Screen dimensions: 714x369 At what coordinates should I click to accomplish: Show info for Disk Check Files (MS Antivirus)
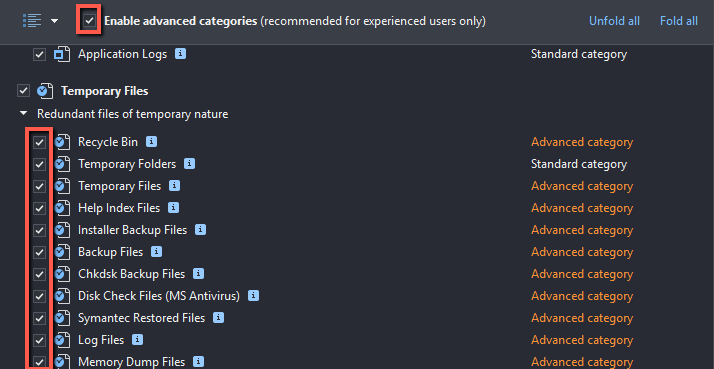253,296
